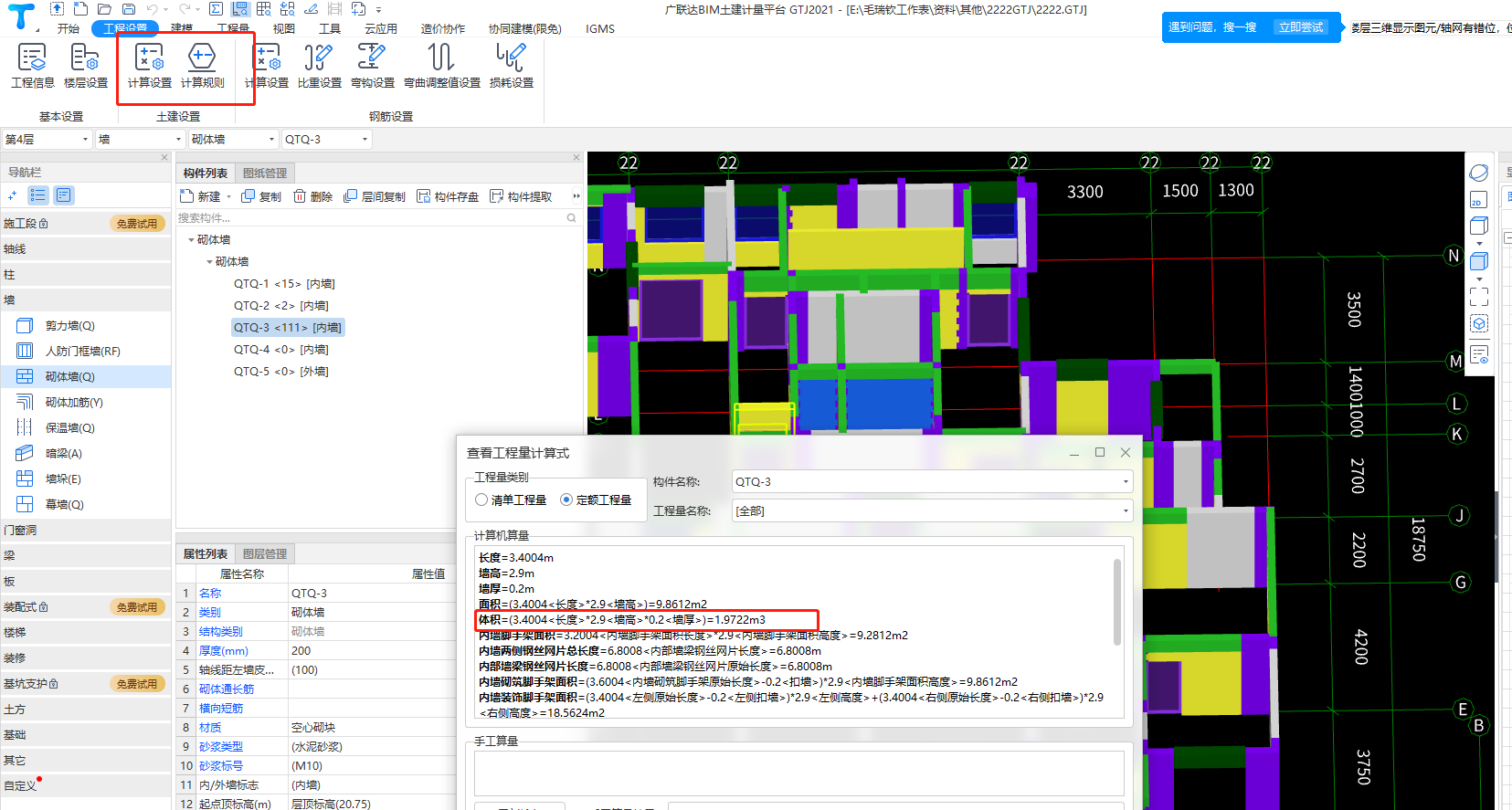Click 免费试用 beside 施工段

click(x=137, y=224)
